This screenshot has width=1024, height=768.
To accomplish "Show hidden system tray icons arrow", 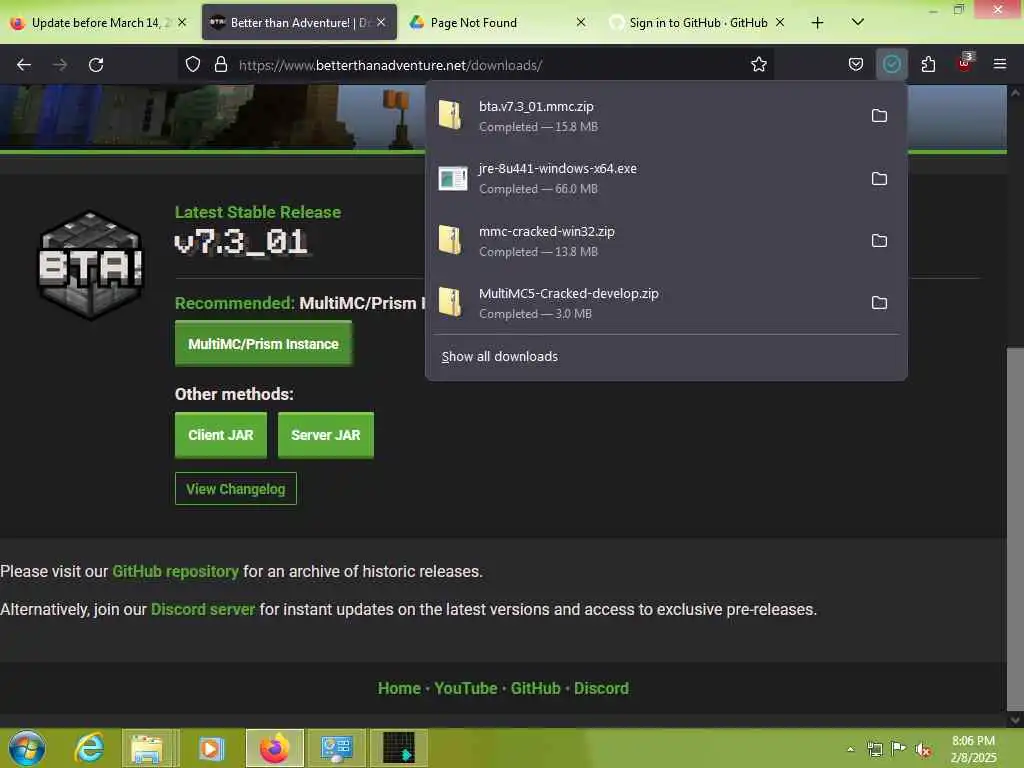I will (850, 749).
